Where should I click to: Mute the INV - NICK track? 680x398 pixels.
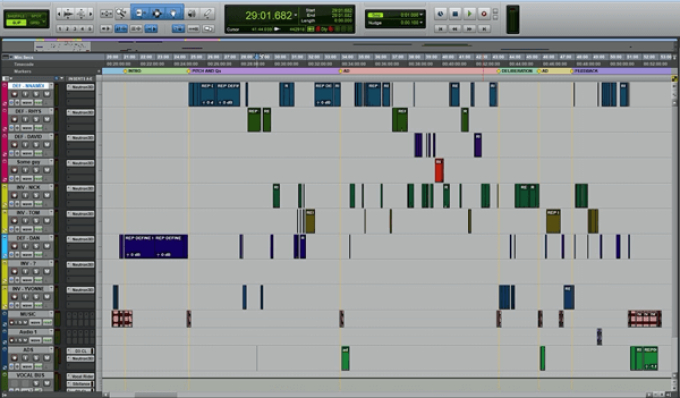[x=46, y=196]
